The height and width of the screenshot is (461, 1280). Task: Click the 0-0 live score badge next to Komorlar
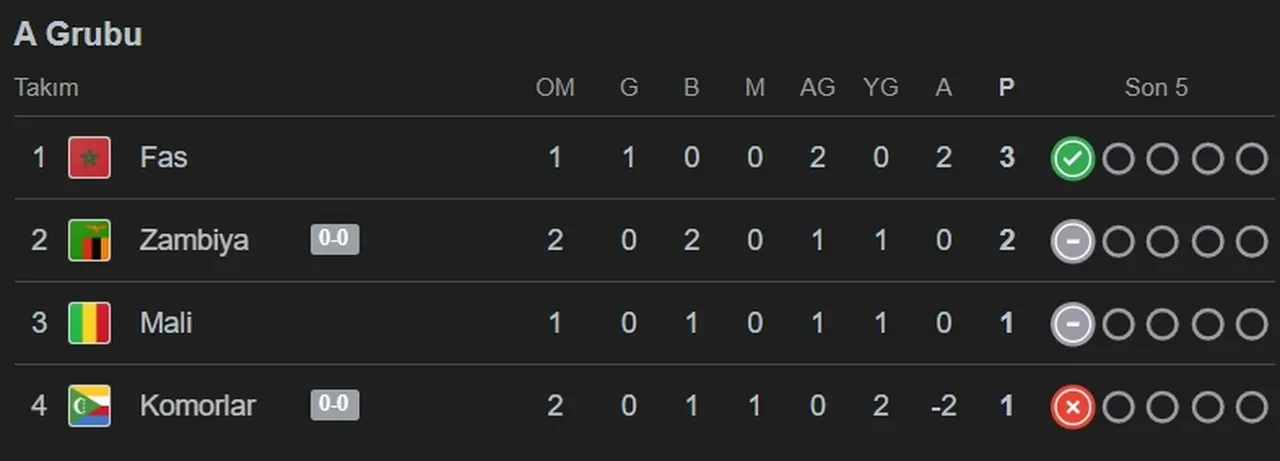click(x=335, y=405)
